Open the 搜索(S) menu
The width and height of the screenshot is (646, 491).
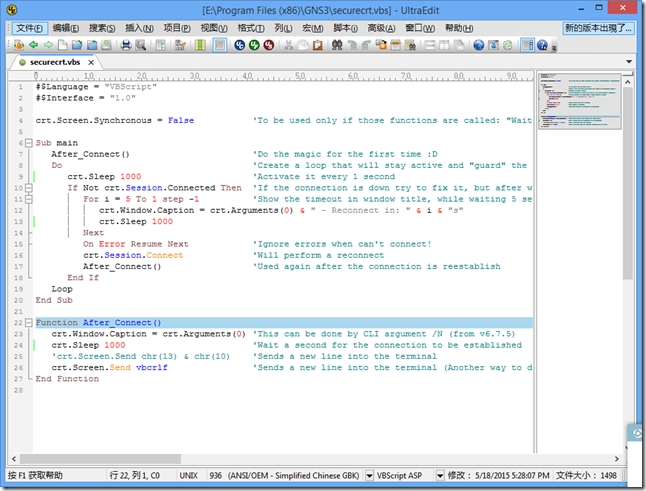click(102, 28)
